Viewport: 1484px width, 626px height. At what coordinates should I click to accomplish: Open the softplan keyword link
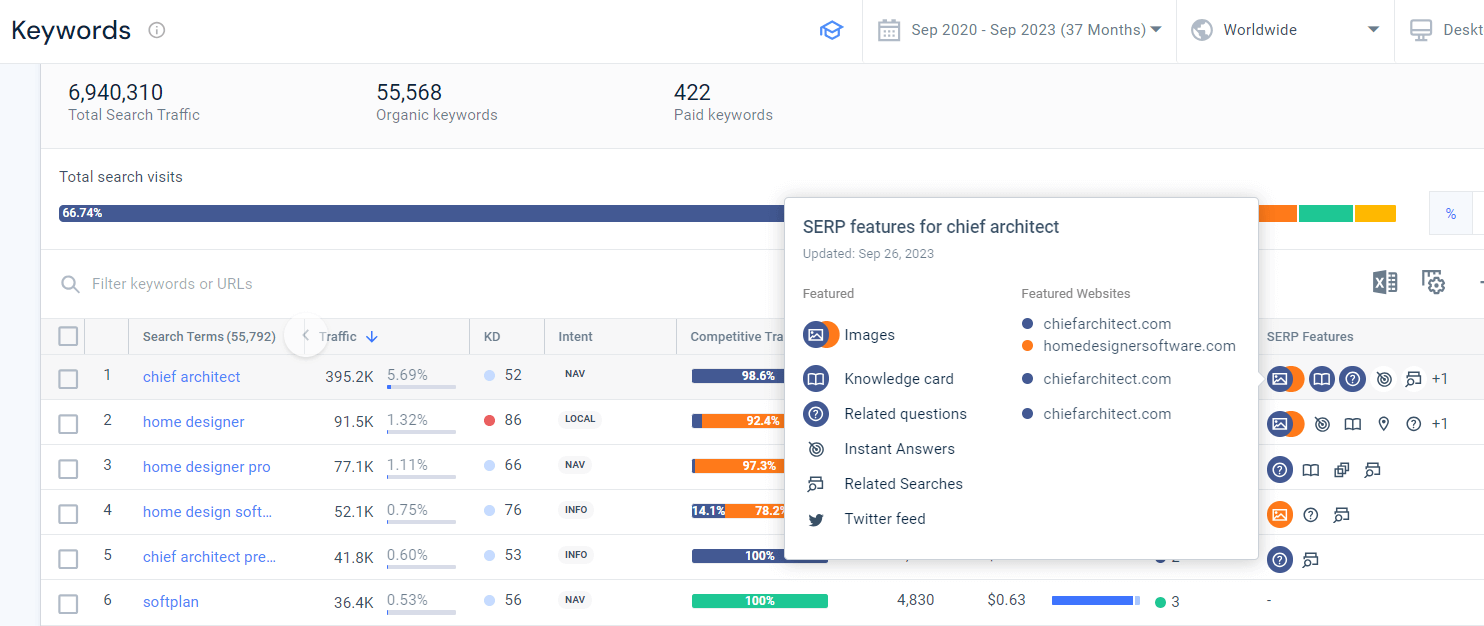(x=171, y=602)
